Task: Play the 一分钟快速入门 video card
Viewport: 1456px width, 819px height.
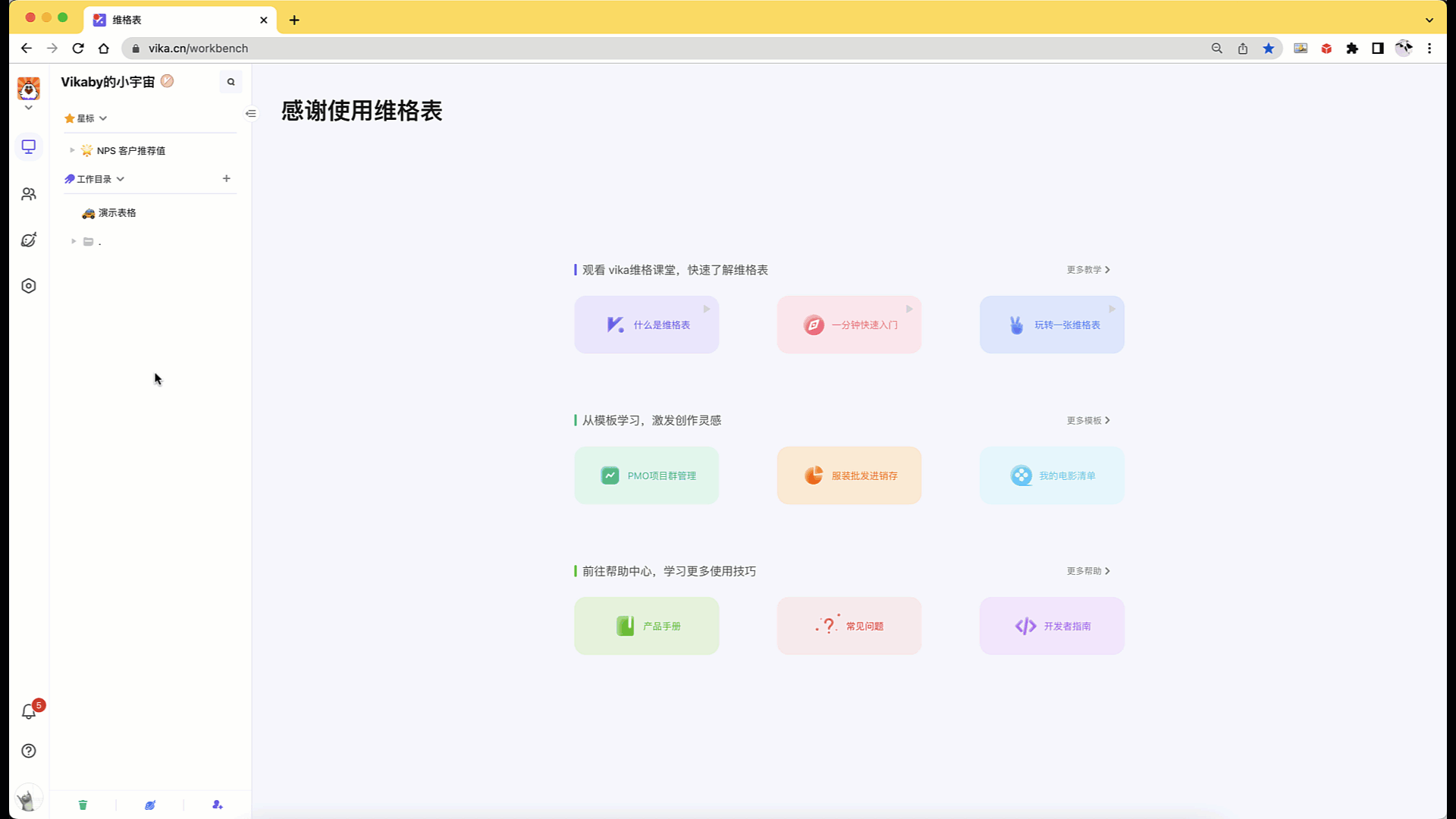Action: click(849, 325)
